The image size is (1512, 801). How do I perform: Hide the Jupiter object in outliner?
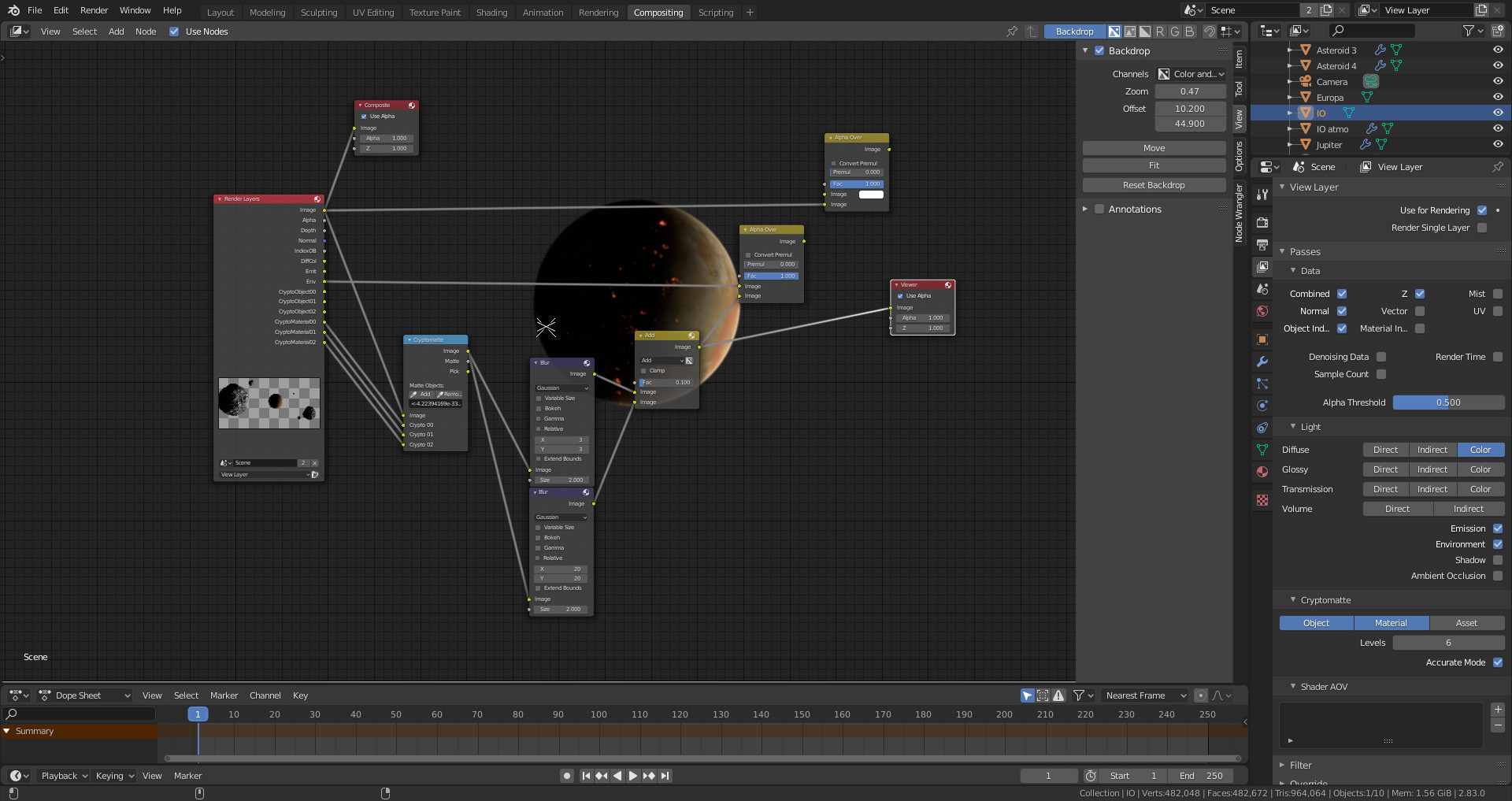pyautogui.click(x=1498, y=144)
